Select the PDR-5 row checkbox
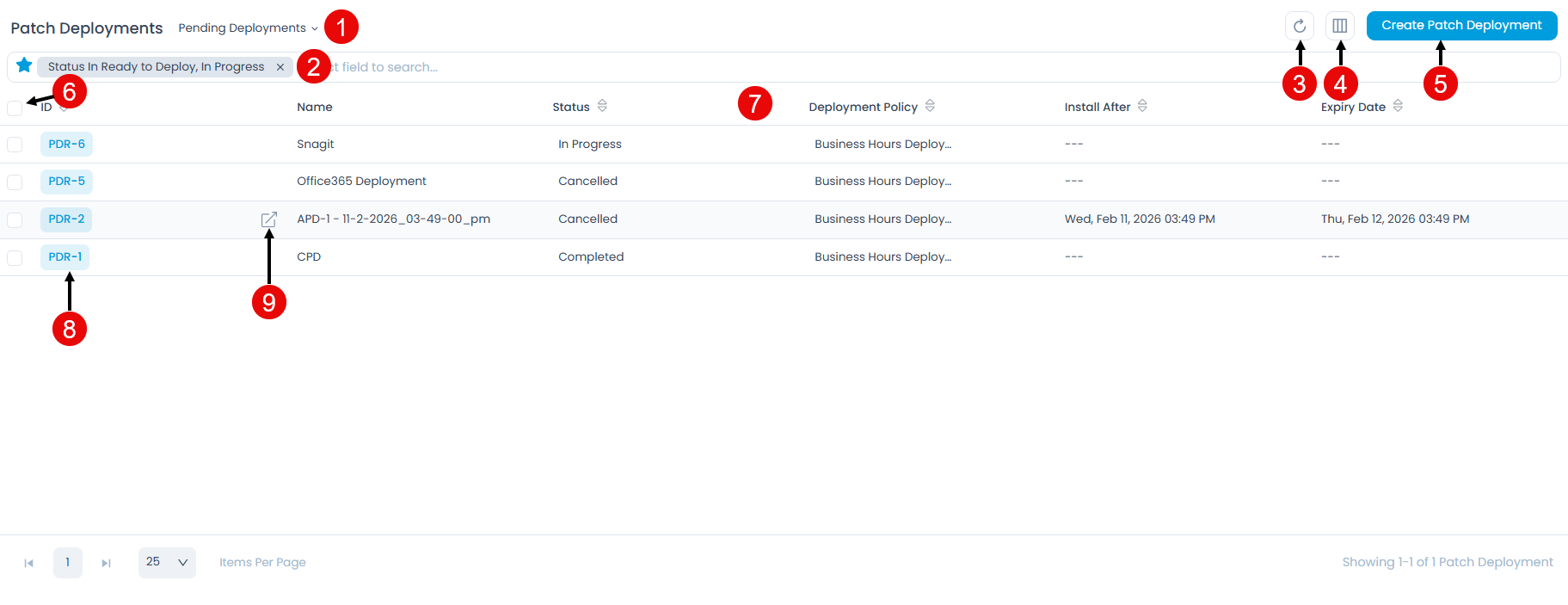Viewport: 1568px width, 605px height. pyautogui.click(x=15, y=182)
